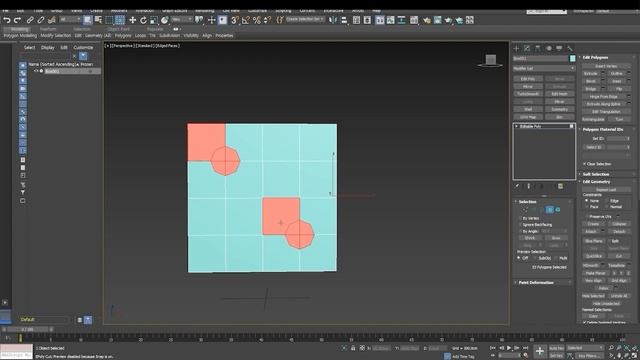The image size is (640, 360).
Task: Choose SubObj preview selection radio
Action: [x=536, y=258]
